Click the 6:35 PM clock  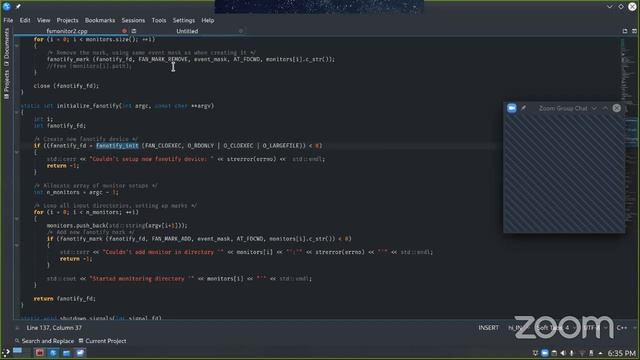(x=622, y=353)
